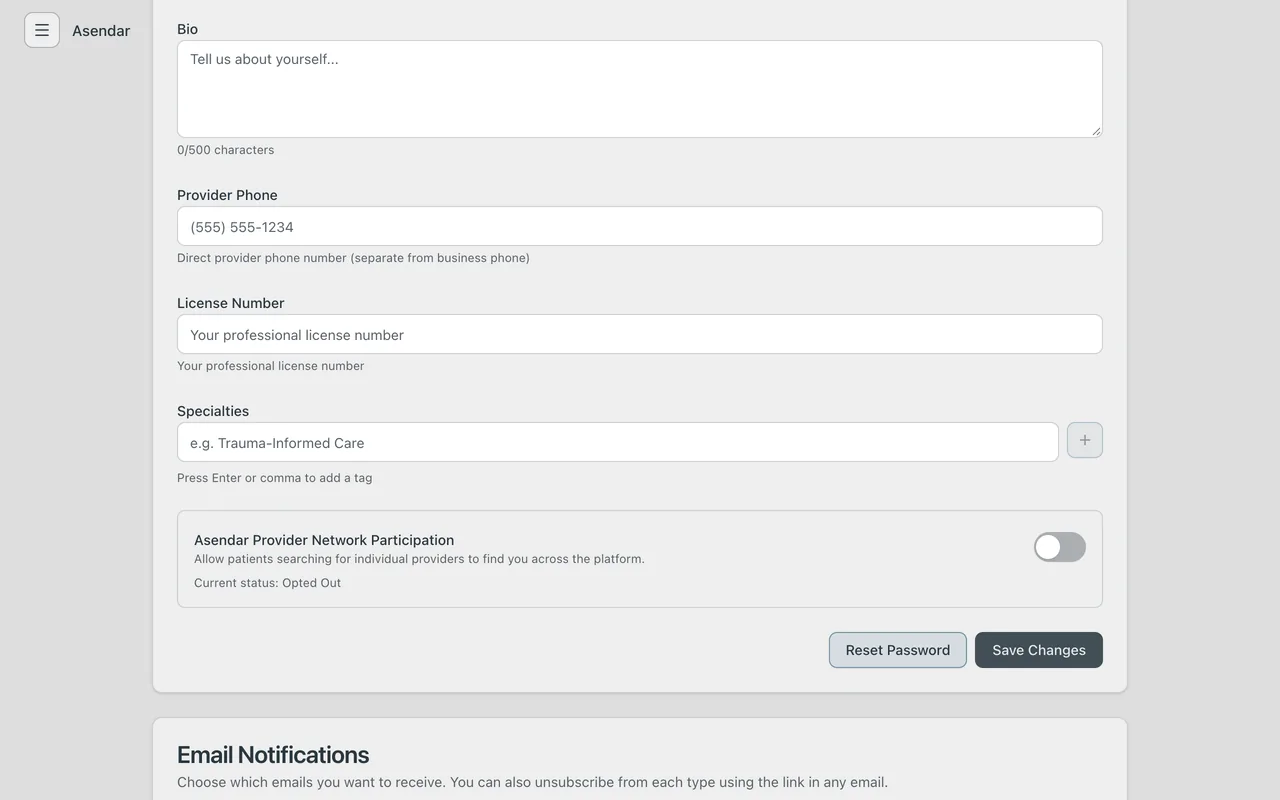Open the hamburger sidebar menu
The width and height of the screenshot is (1280, 800).
click(42, 30)
